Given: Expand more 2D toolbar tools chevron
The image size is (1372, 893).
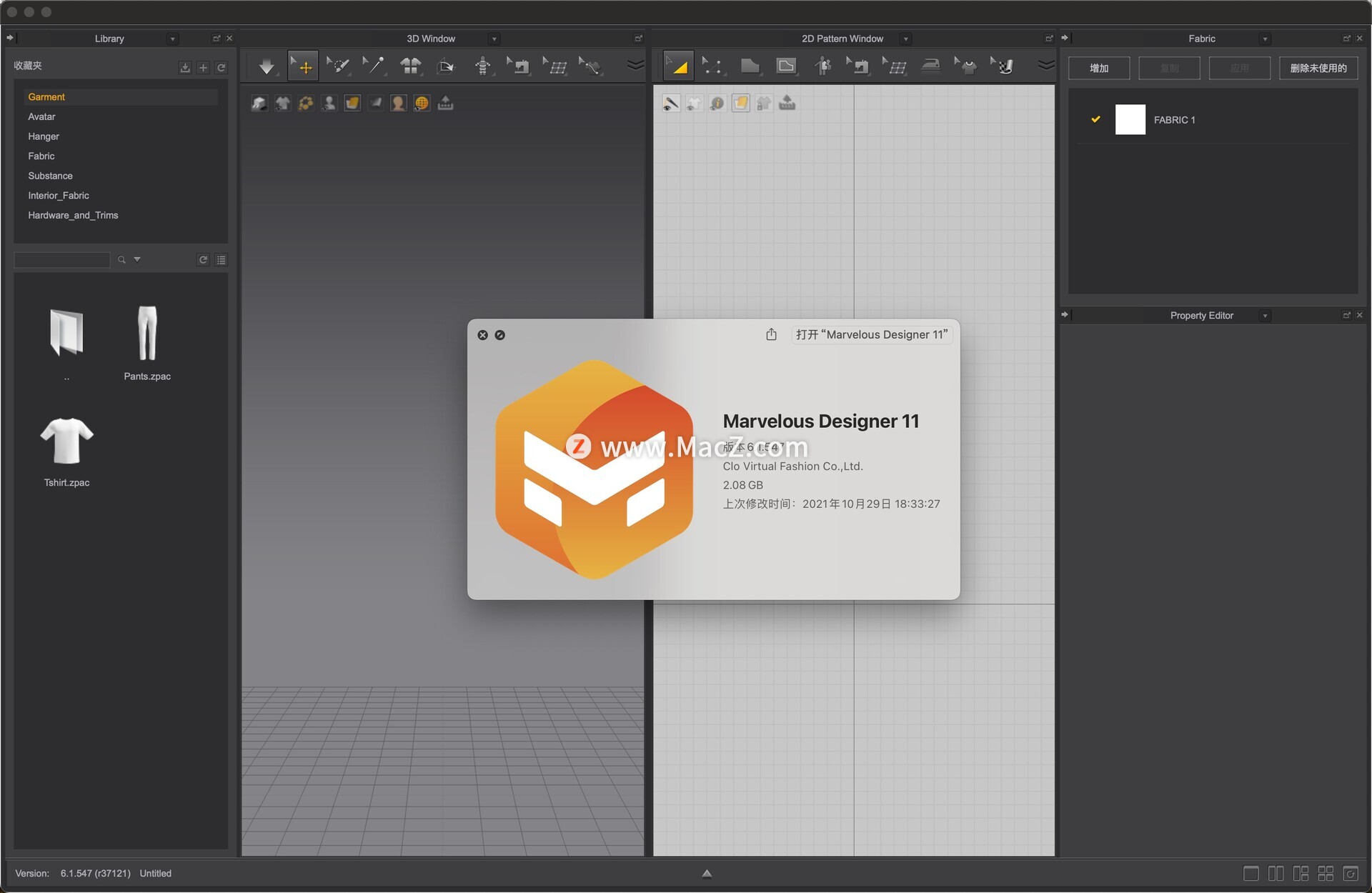Looking at the screenshot, I should tap(1046, 66).
